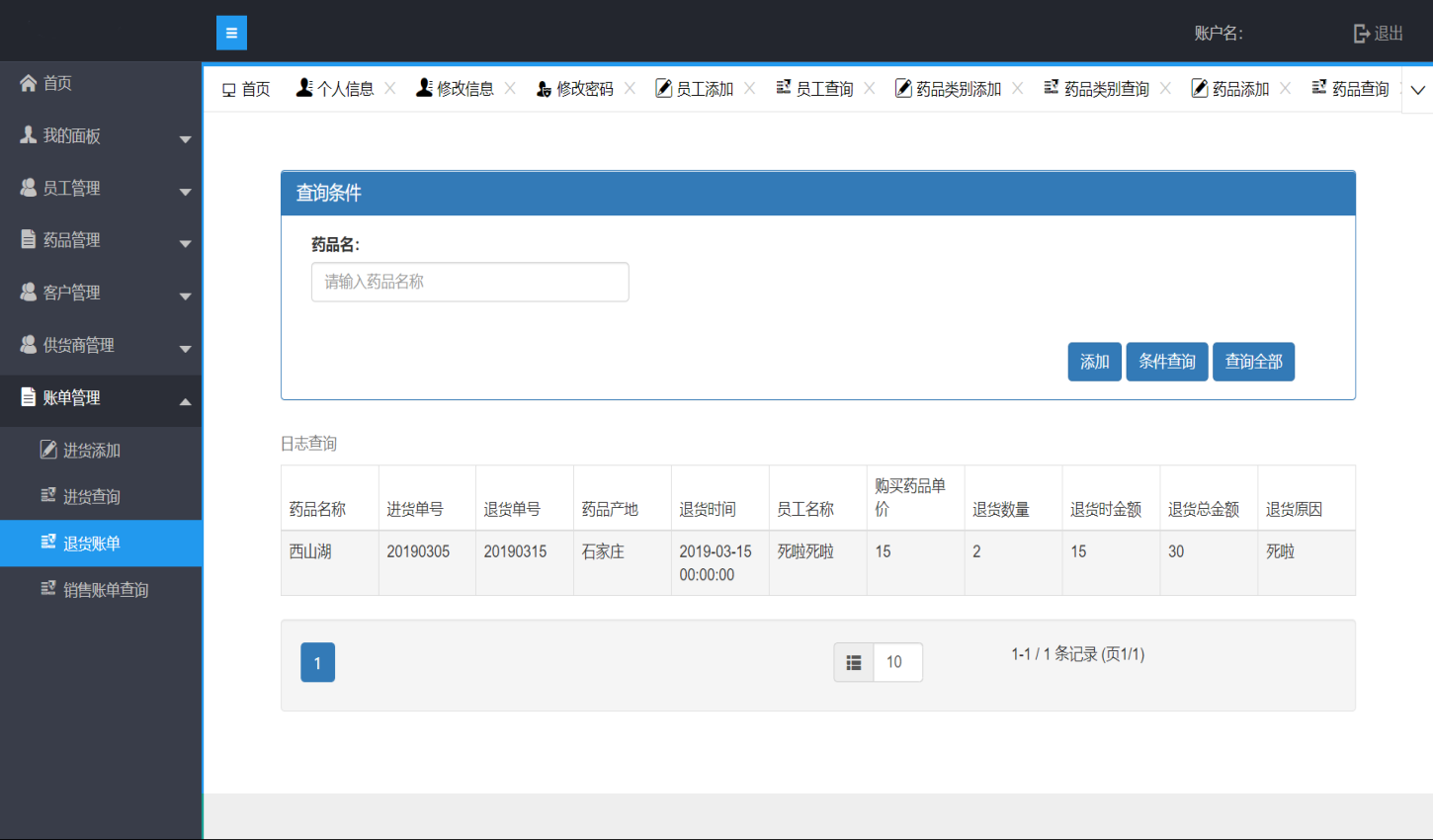Expand the 客户管理 menu arrow
1433x840 pixels.
(185, 296)
